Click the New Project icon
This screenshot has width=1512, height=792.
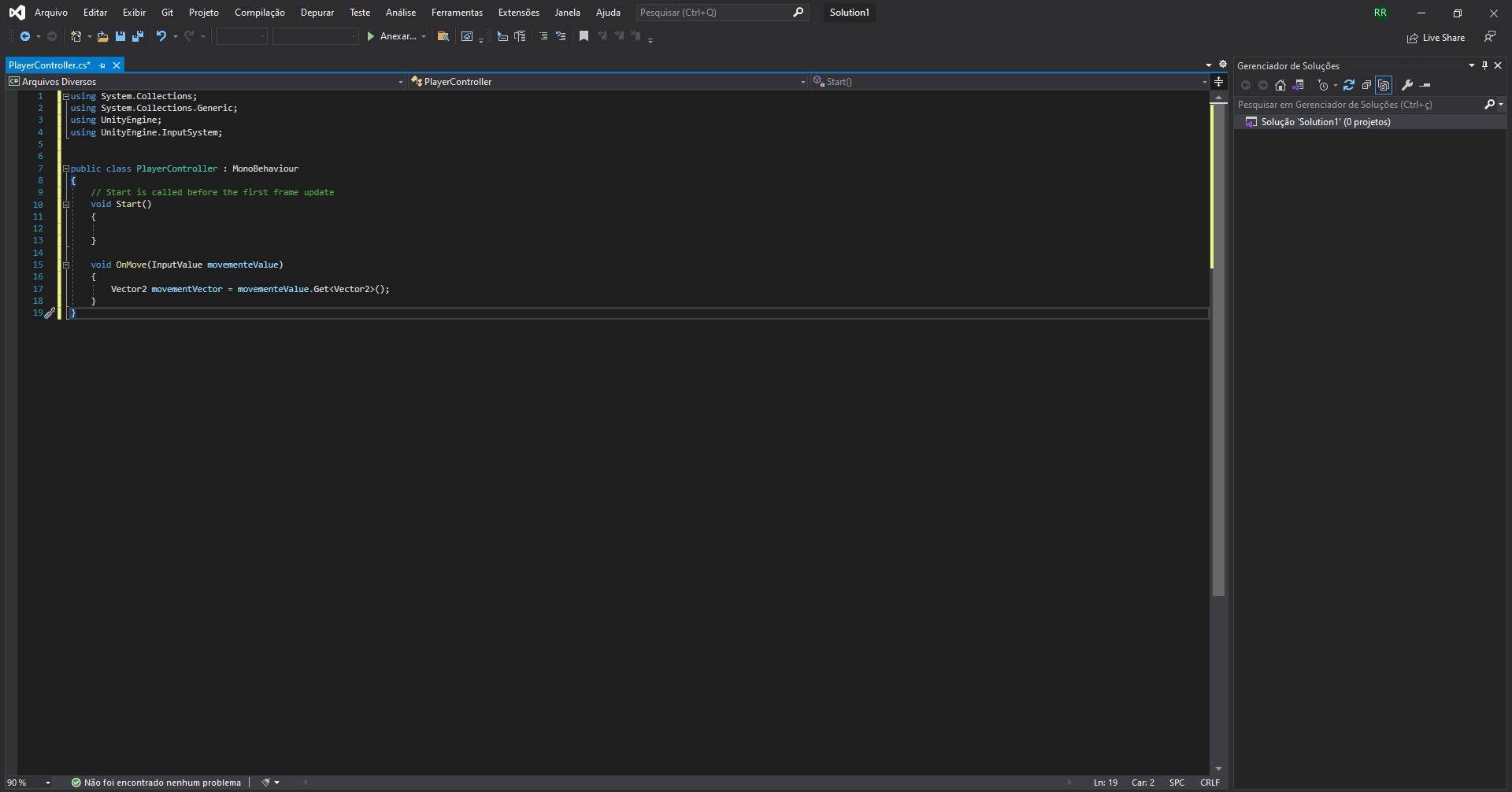pos(76,36)
